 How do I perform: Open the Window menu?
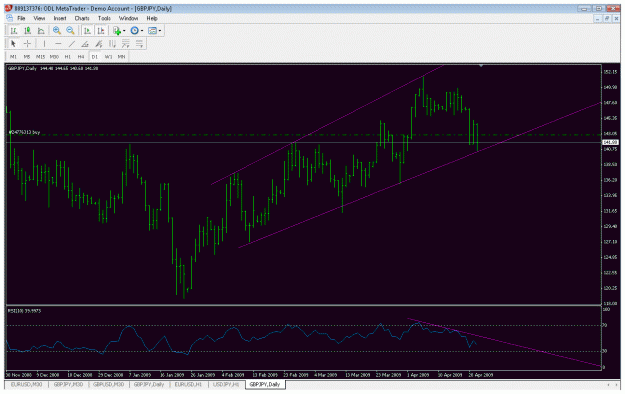click(128, 18)
